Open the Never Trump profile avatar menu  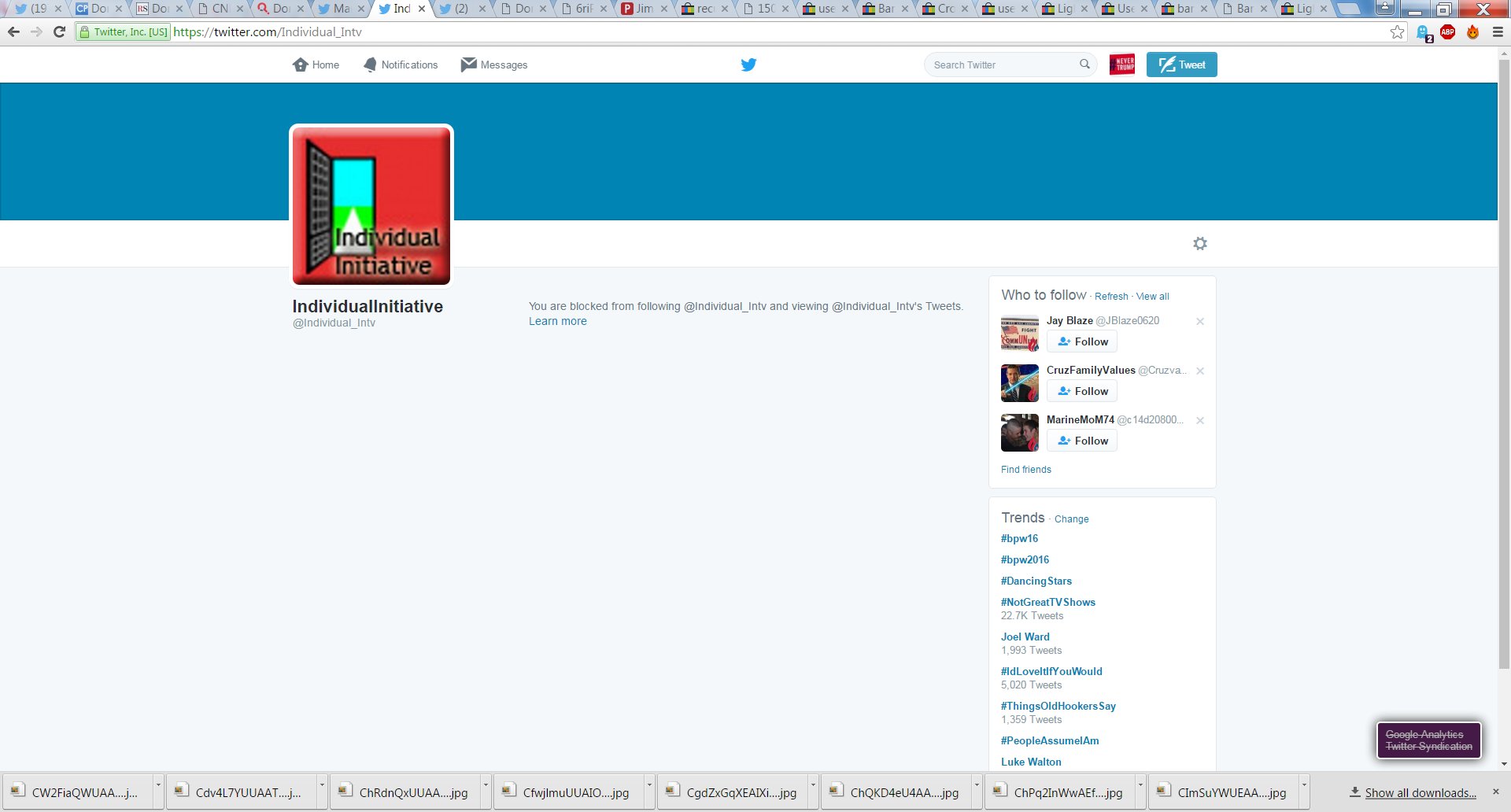click(1122, 65)
